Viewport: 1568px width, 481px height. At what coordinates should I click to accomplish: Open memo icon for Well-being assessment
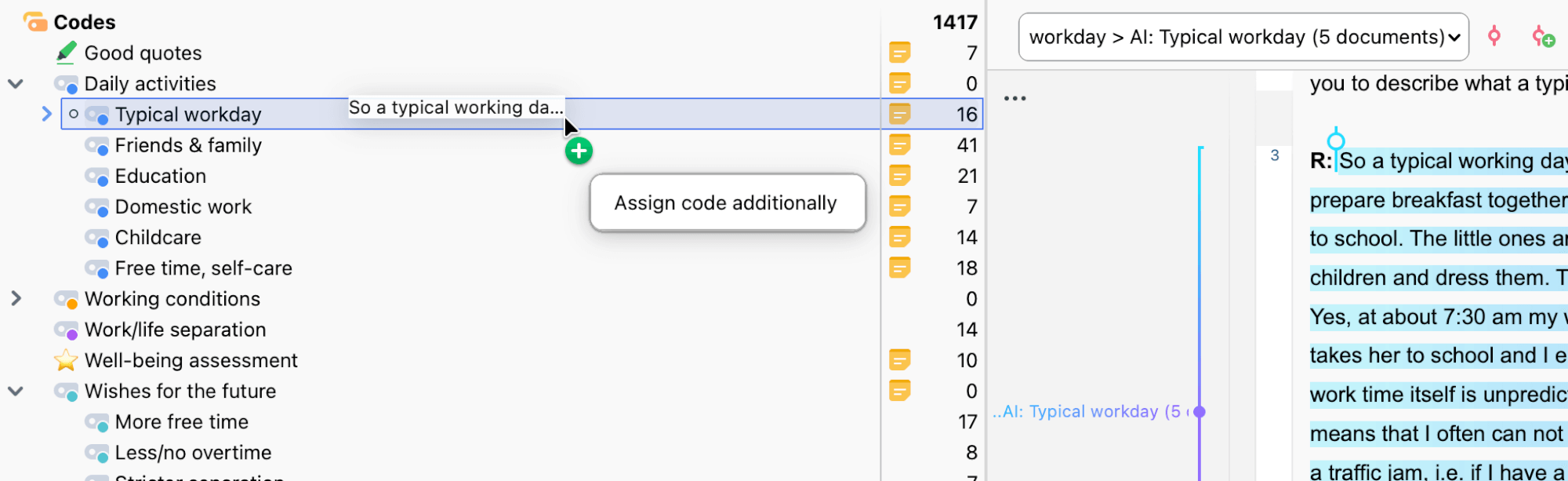click(900, 360)
